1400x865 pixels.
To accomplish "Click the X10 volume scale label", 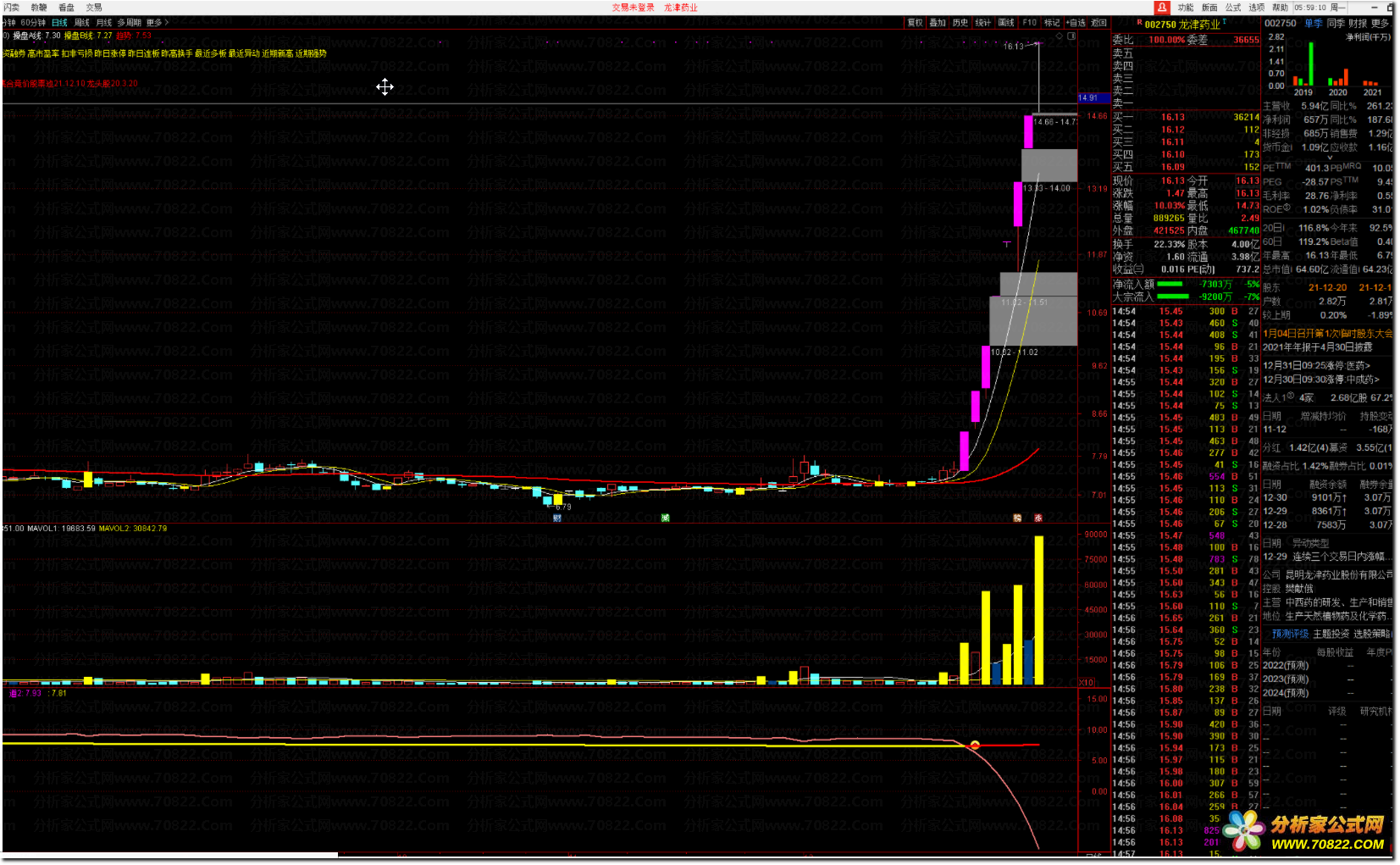I will tap(1087, 682).
